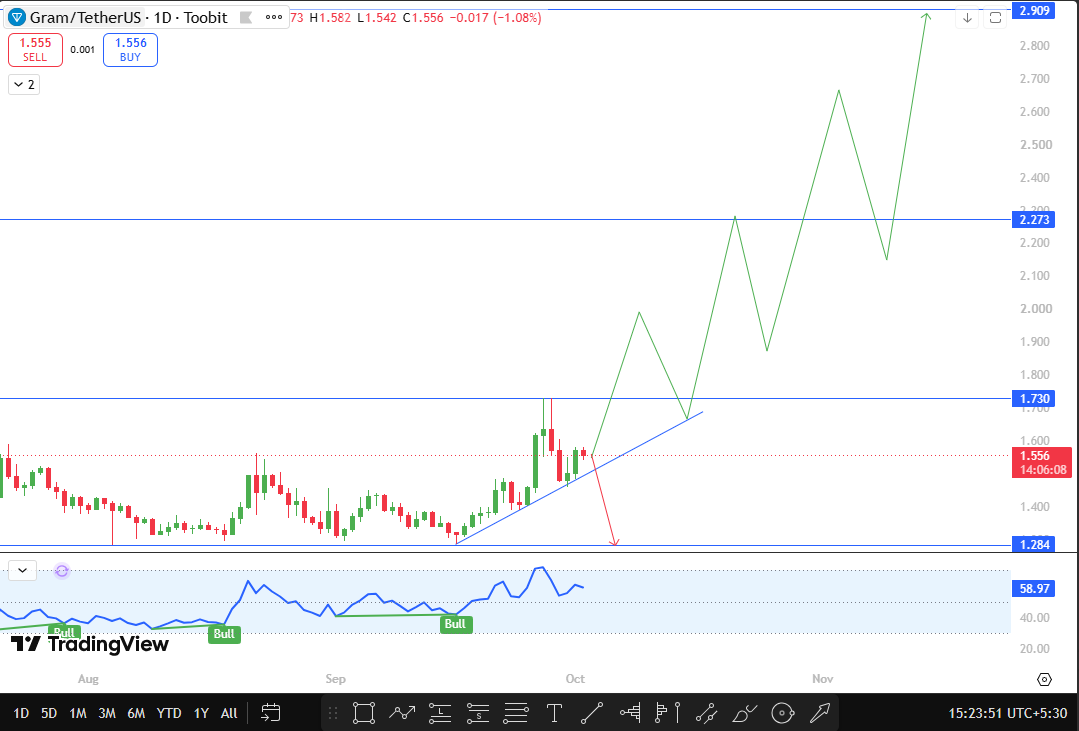Select the Regression Trend channel tool

coord(707,713)
